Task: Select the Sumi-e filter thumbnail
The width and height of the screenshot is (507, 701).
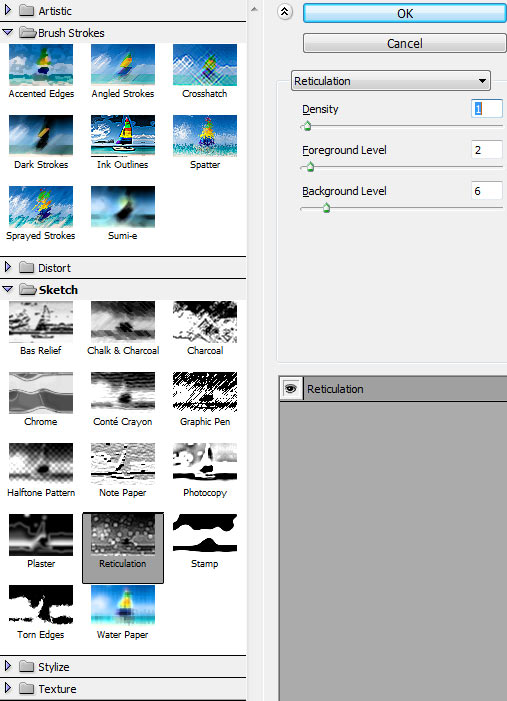Action: pyautogui.click(x=123, y=207)
